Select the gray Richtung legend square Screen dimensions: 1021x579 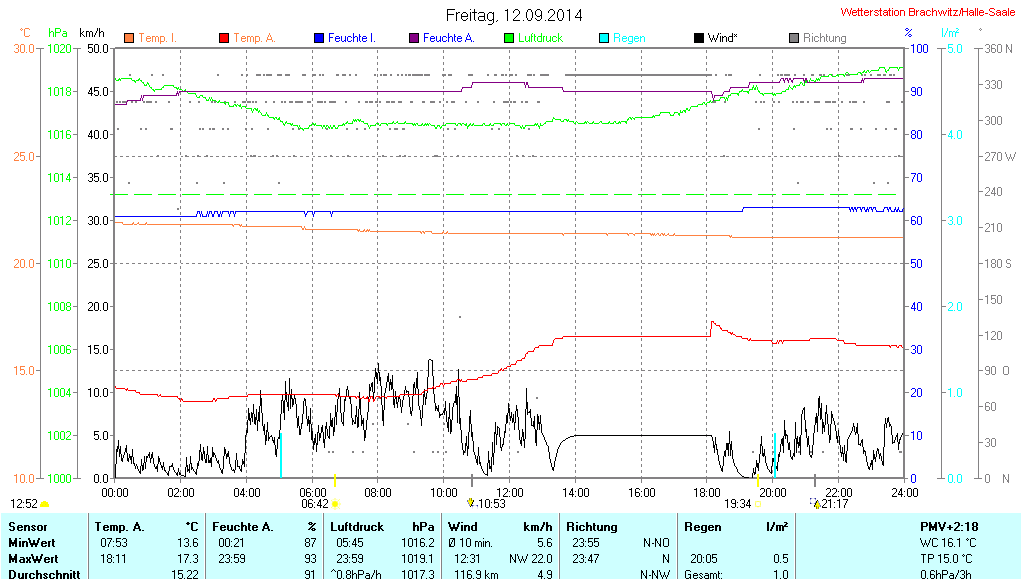click(794, 38)
